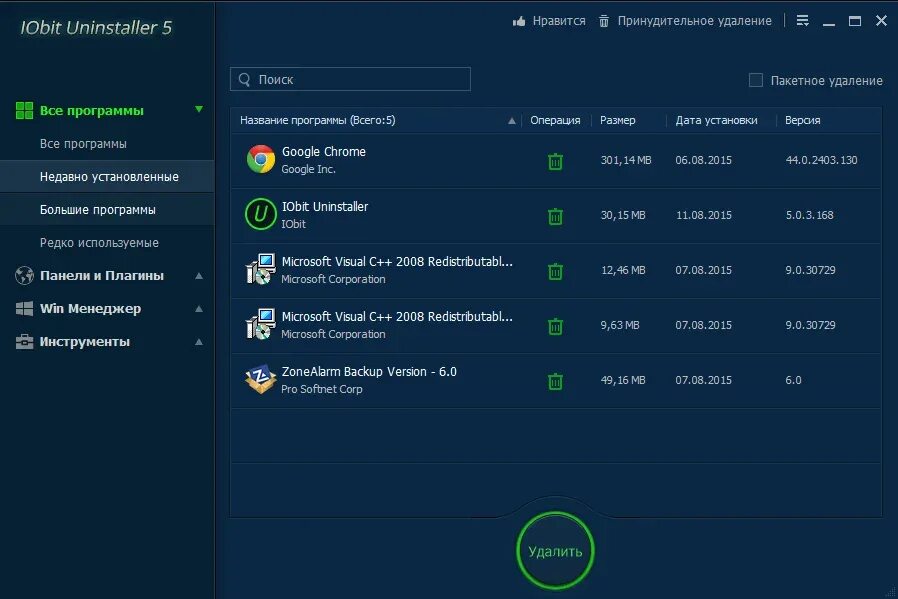Screen dimensions: 898x599
Task: Sort by the Версия column header
Action: (802, 120)
